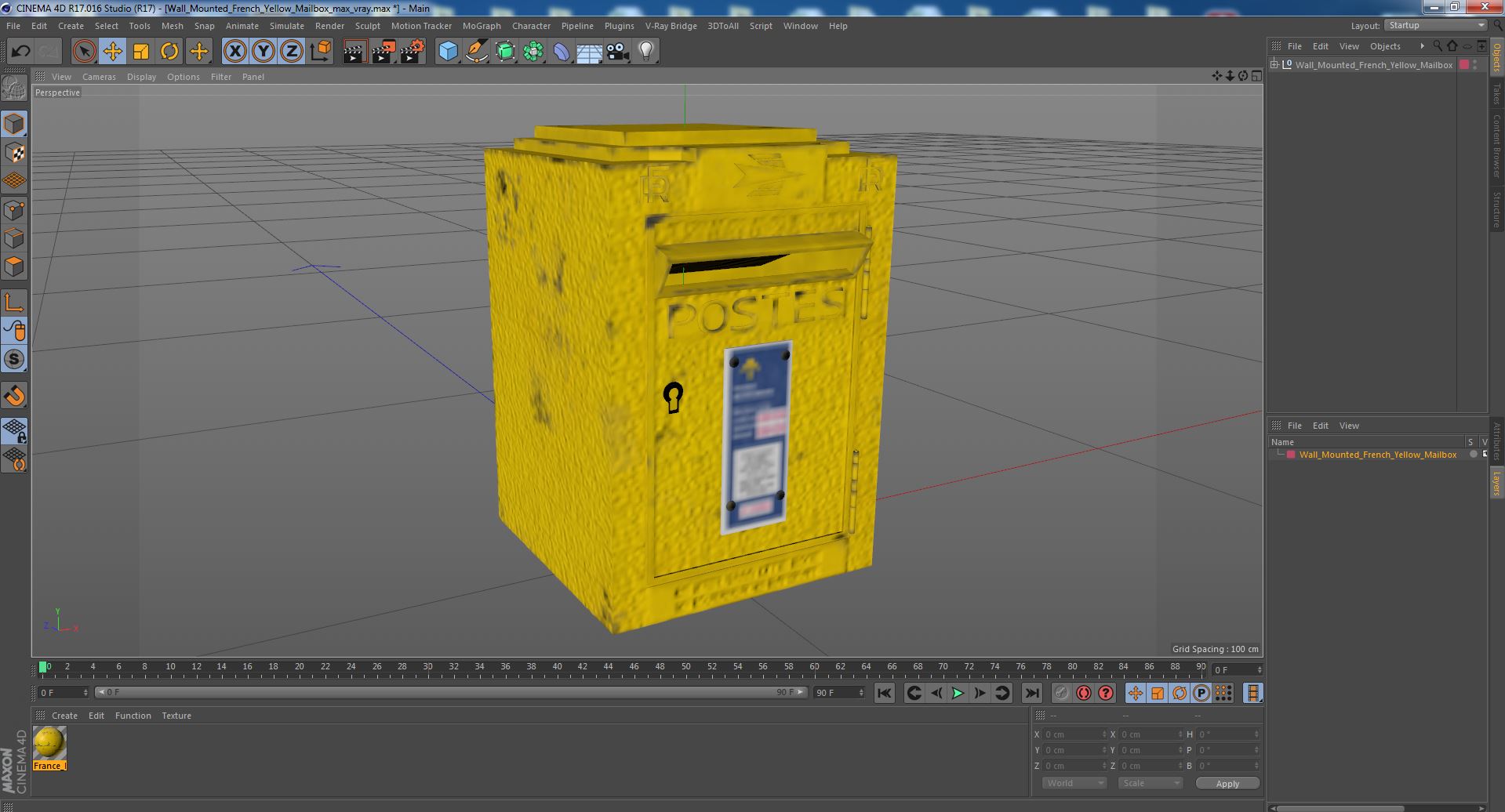Add a camera object
This screenshot has height=812, width=1505.
point(618,52)
